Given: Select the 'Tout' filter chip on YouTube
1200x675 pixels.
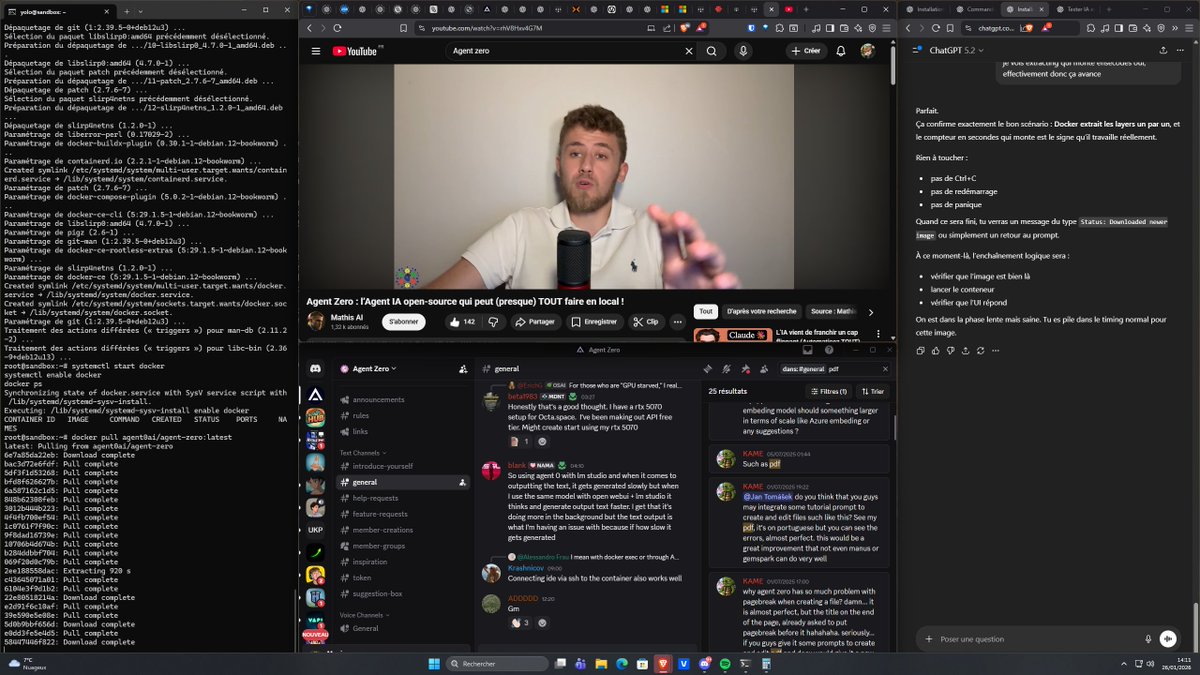Looking at the screenshot, I should [706, 312].
